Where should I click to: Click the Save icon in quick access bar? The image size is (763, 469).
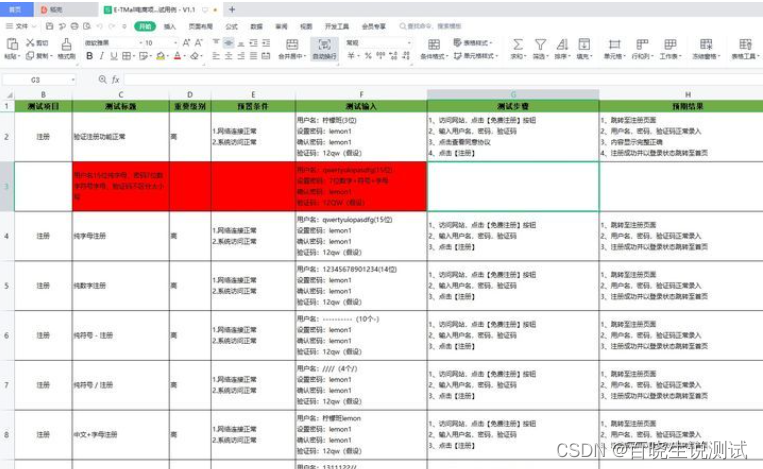tap(49, 26)
